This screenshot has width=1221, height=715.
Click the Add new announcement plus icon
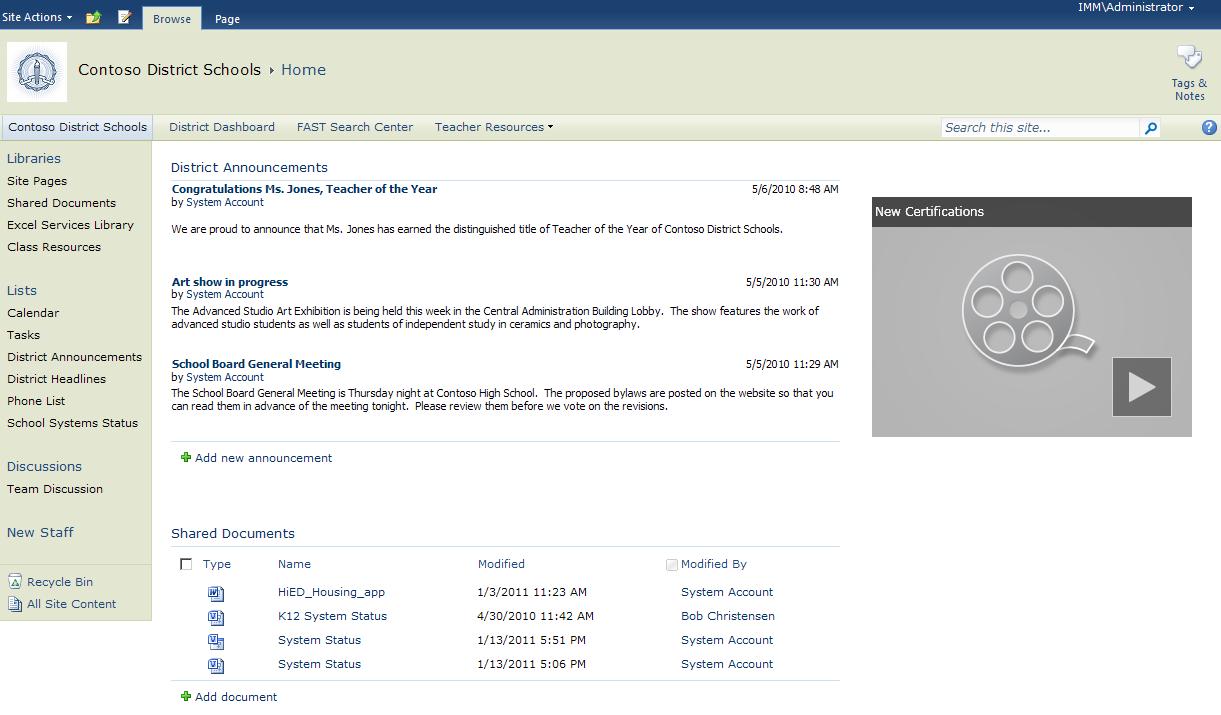tap(185, 458)
